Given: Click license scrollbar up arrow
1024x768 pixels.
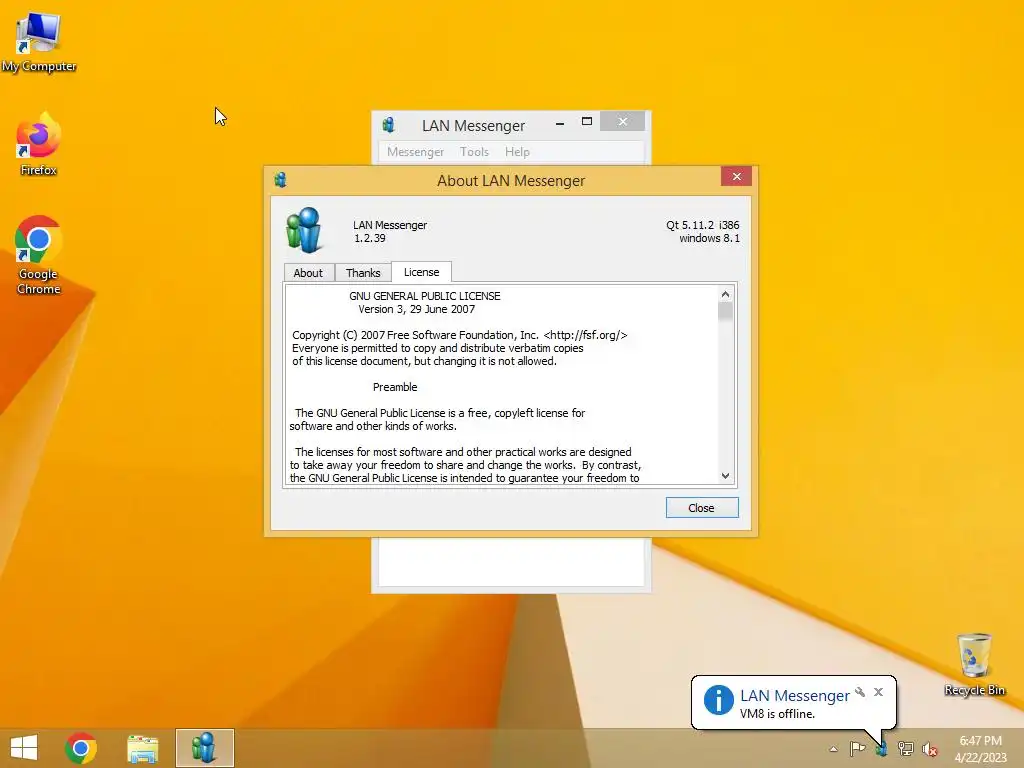Looking at the screenshot, I should point(725,295).
